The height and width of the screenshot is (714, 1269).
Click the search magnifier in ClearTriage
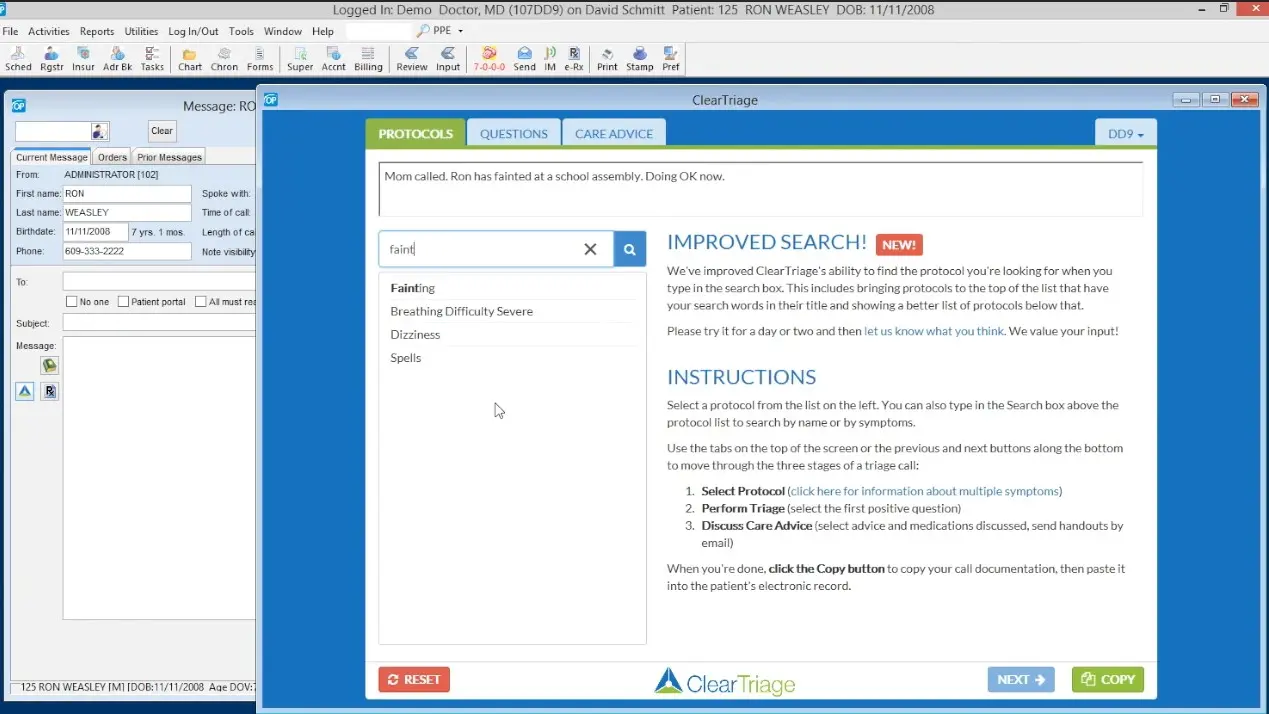tap(629, 248)
